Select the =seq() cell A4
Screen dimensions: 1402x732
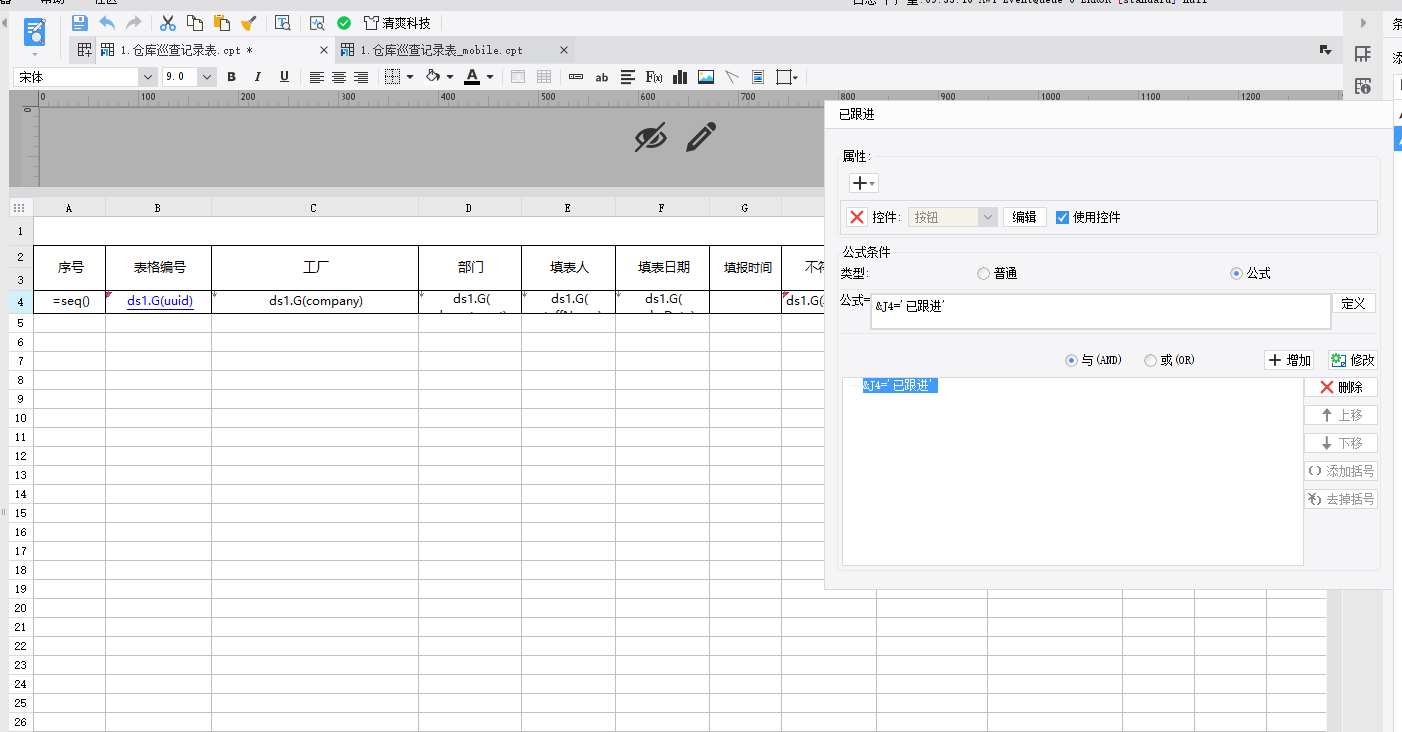[70, 301]
